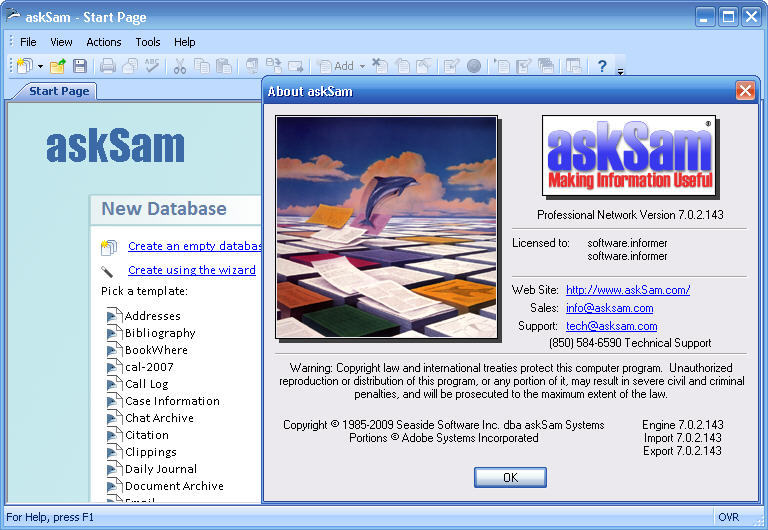The height and width of the screenshot is (530, 768).
Task: Click the Cut scissors icon
Action: click(180, 66)
